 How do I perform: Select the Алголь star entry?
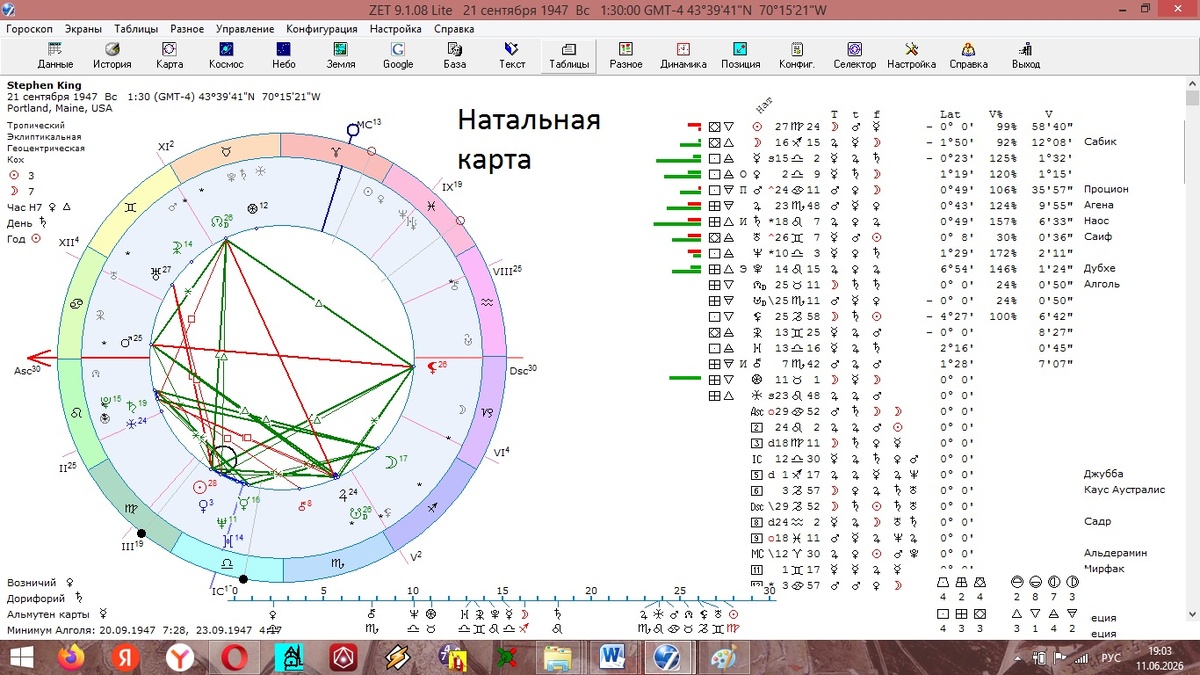[x=1102, y=284]
